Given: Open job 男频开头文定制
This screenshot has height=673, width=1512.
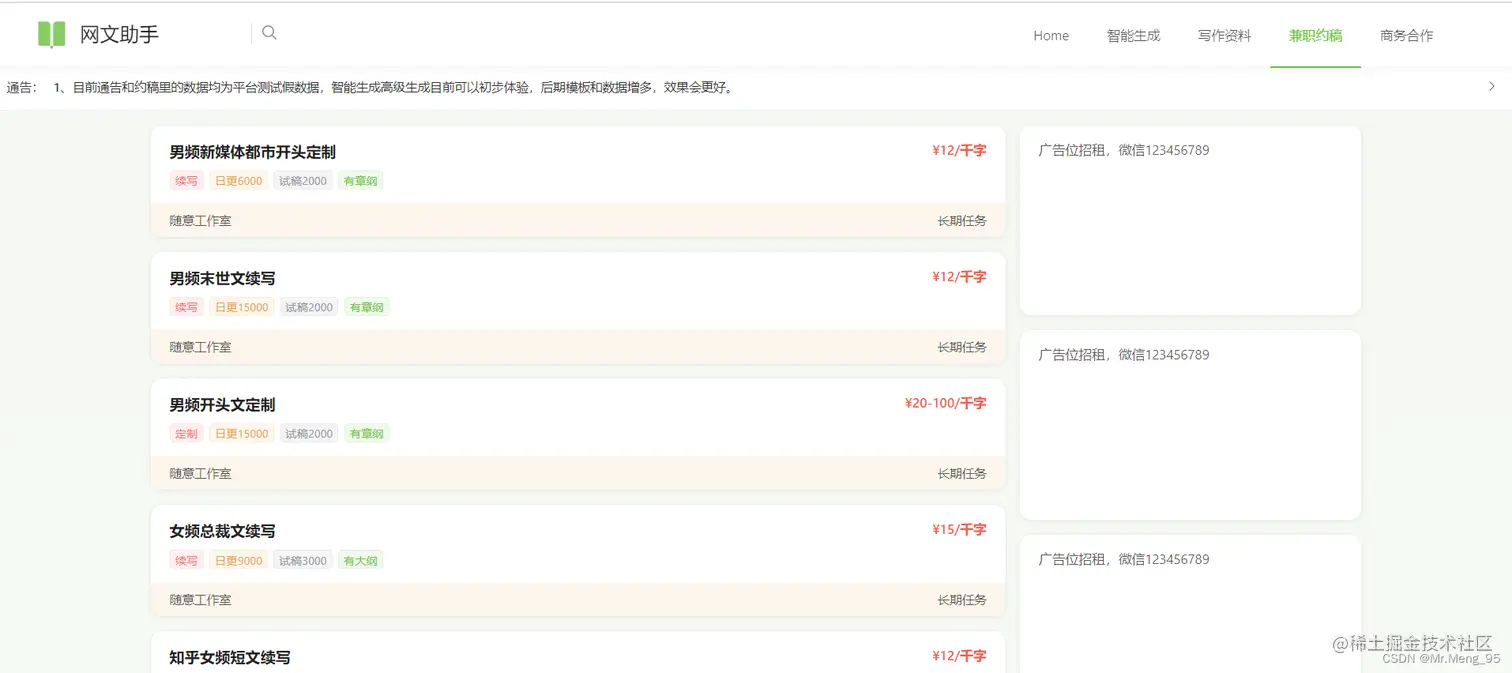Looking at the screenshot, I should click(222, 405).
